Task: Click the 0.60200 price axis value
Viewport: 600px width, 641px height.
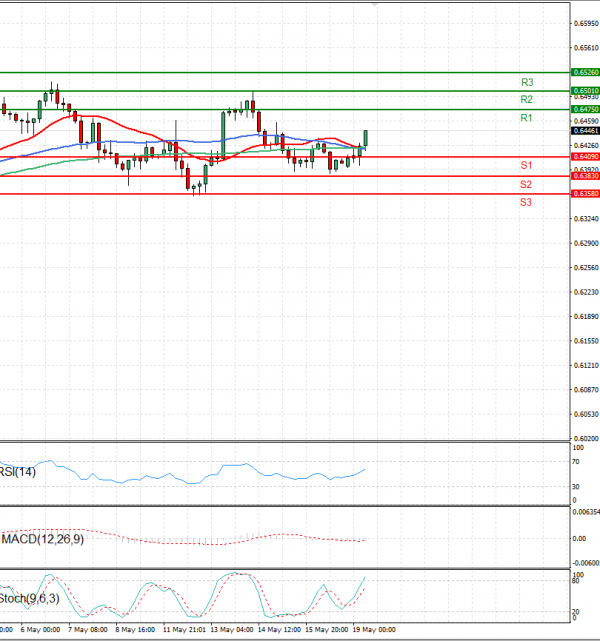Action: [587, 439]
